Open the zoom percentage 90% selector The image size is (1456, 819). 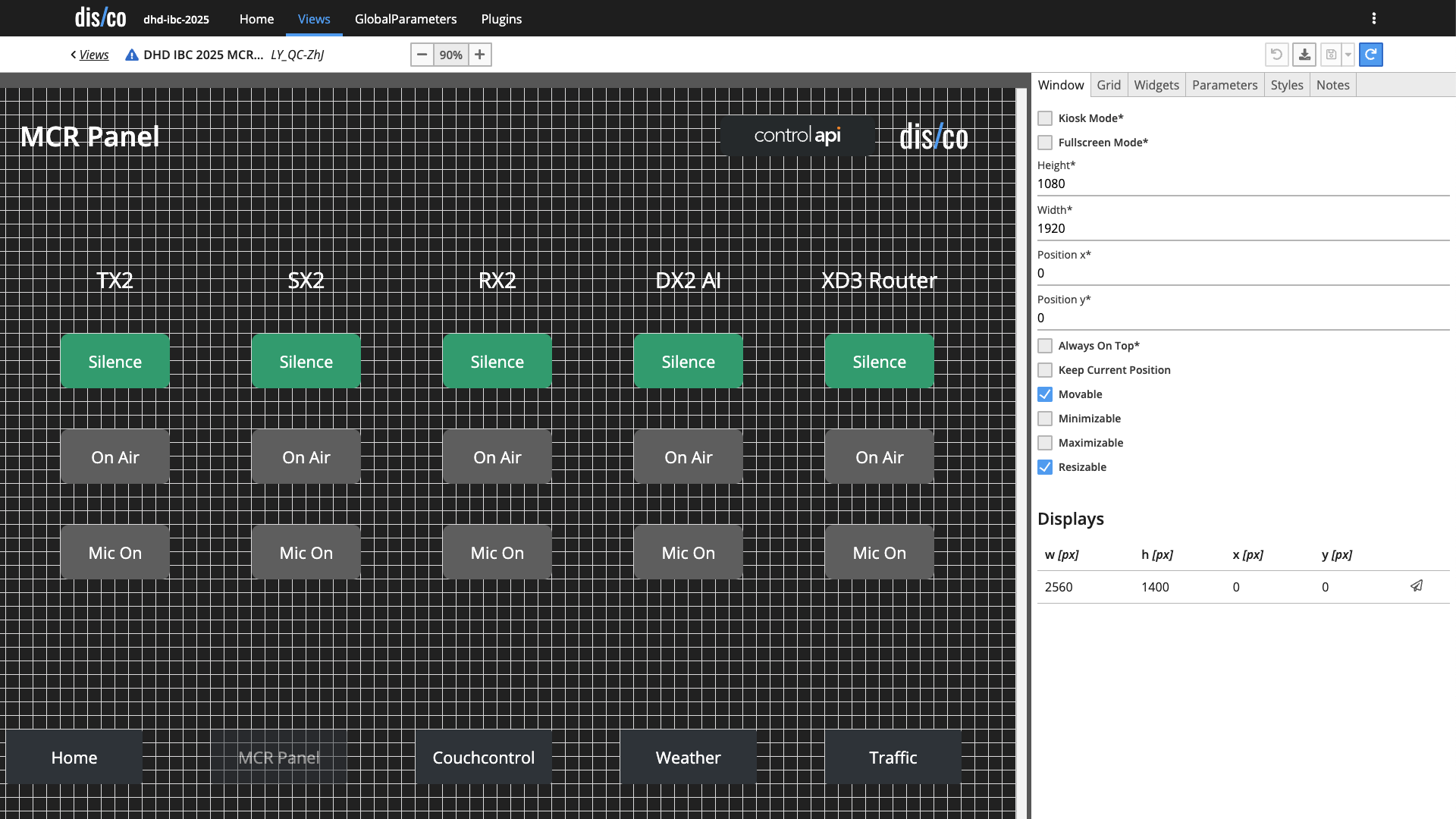(x=450, y=55)
